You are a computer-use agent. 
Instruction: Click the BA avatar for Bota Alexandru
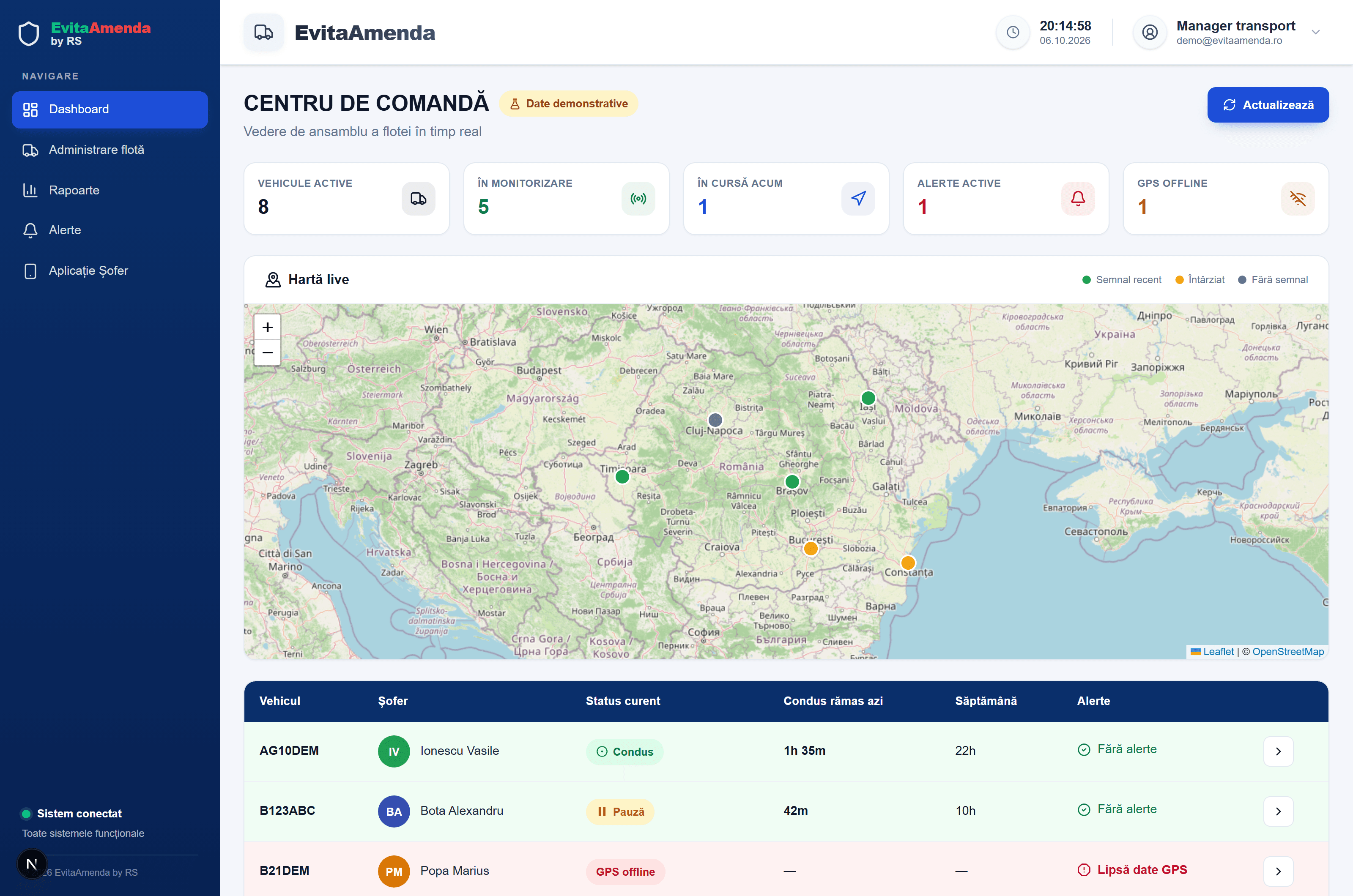point(394,811)
